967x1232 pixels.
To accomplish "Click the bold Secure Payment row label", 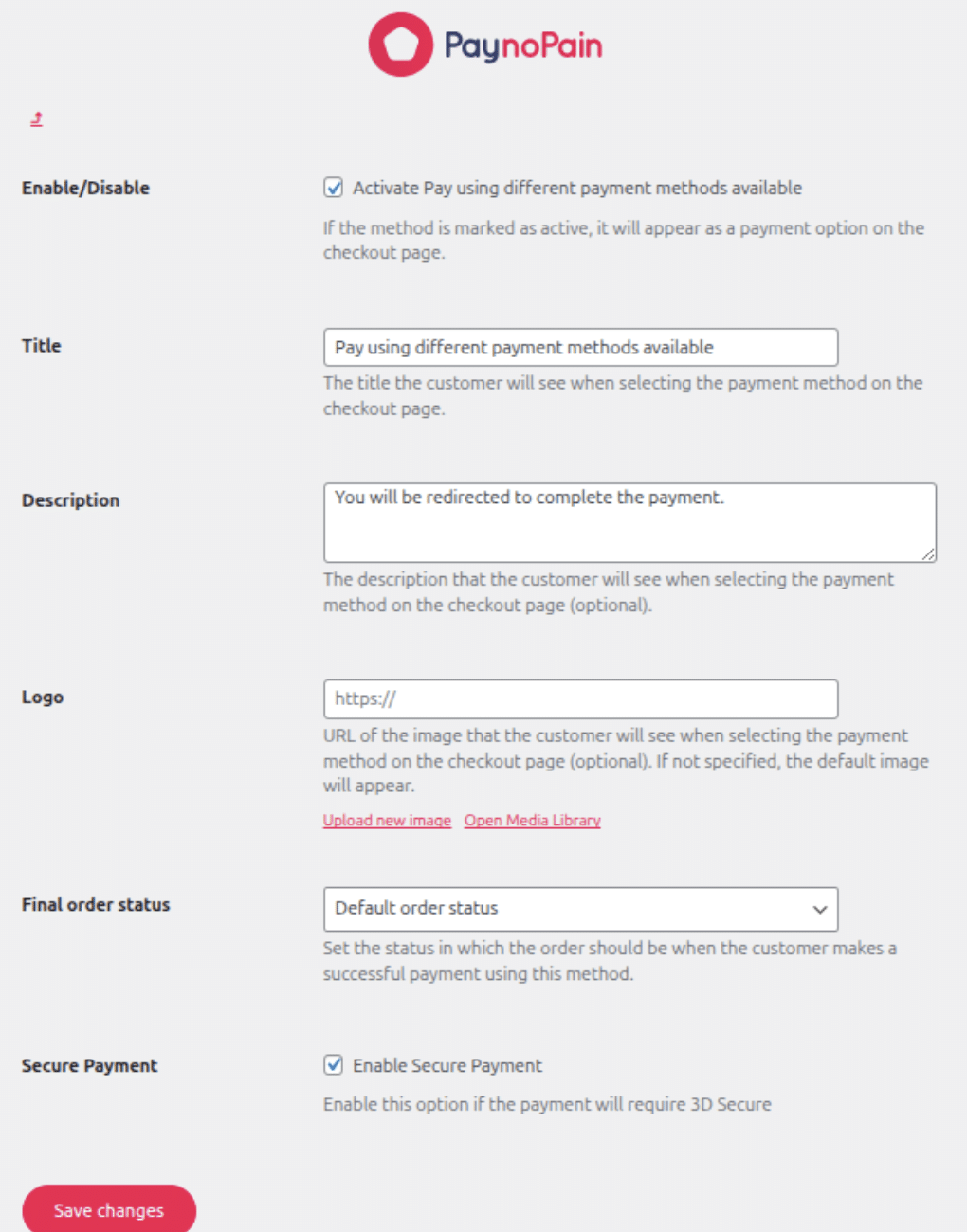I will pos(90,1066).
